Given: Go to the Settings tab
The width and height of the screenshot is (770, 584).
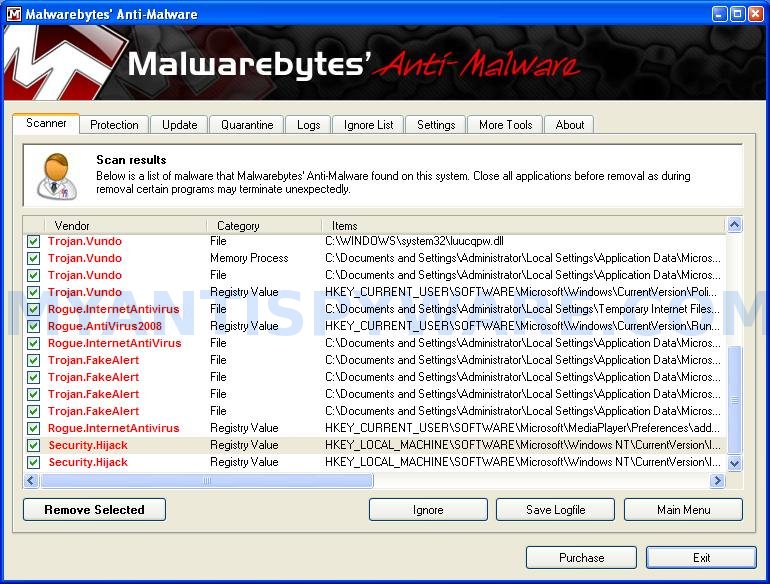Looking at the screenshot, I should 436,125.
